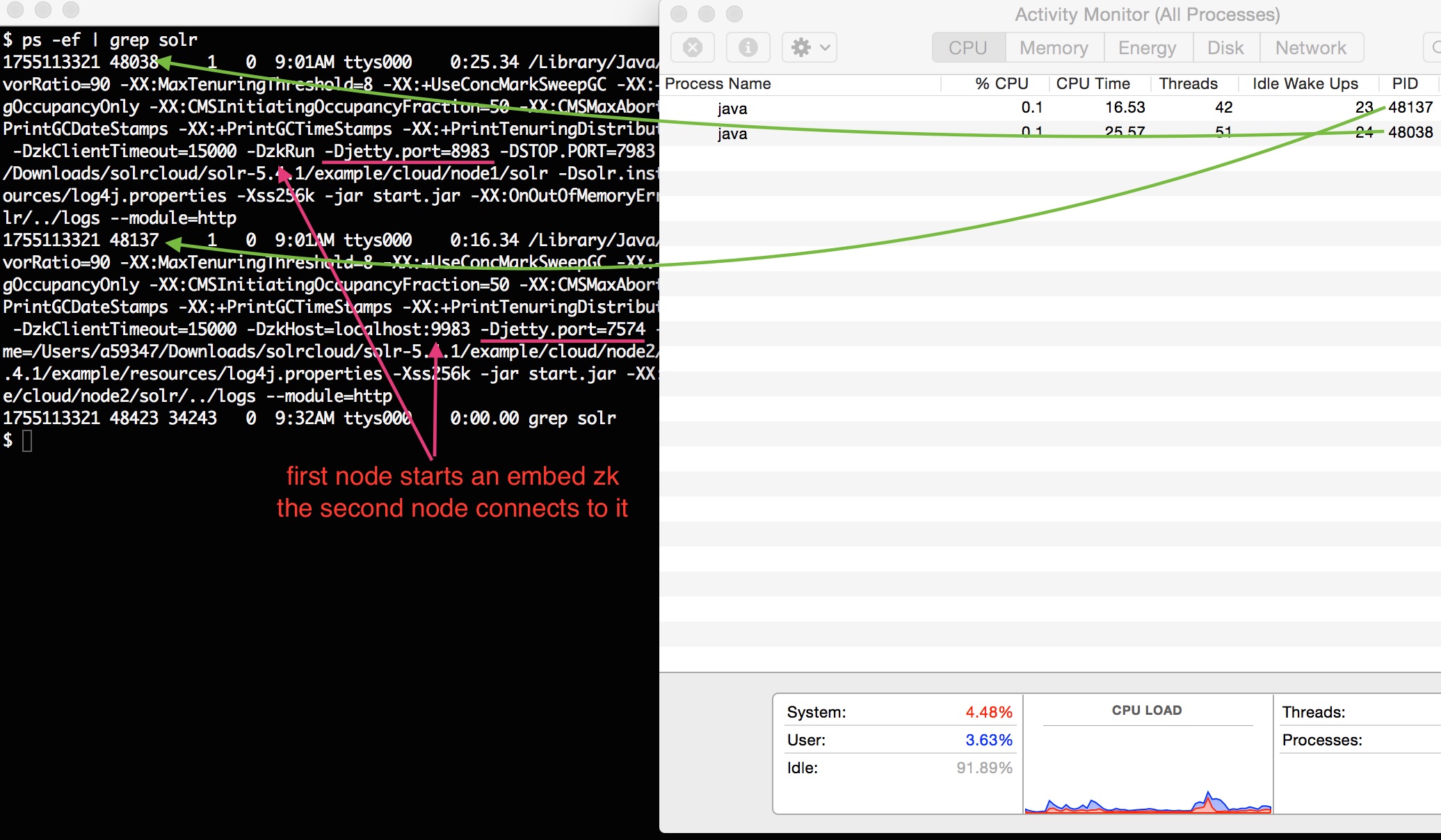View the Disk tab
This screenshot has width=1441, height=840.
tap(1225, 47)
